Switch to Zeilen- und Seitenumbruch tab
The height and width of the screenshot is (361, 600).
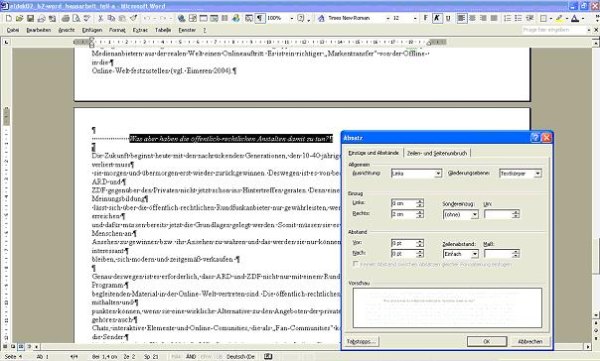click(x=437, y=153)
